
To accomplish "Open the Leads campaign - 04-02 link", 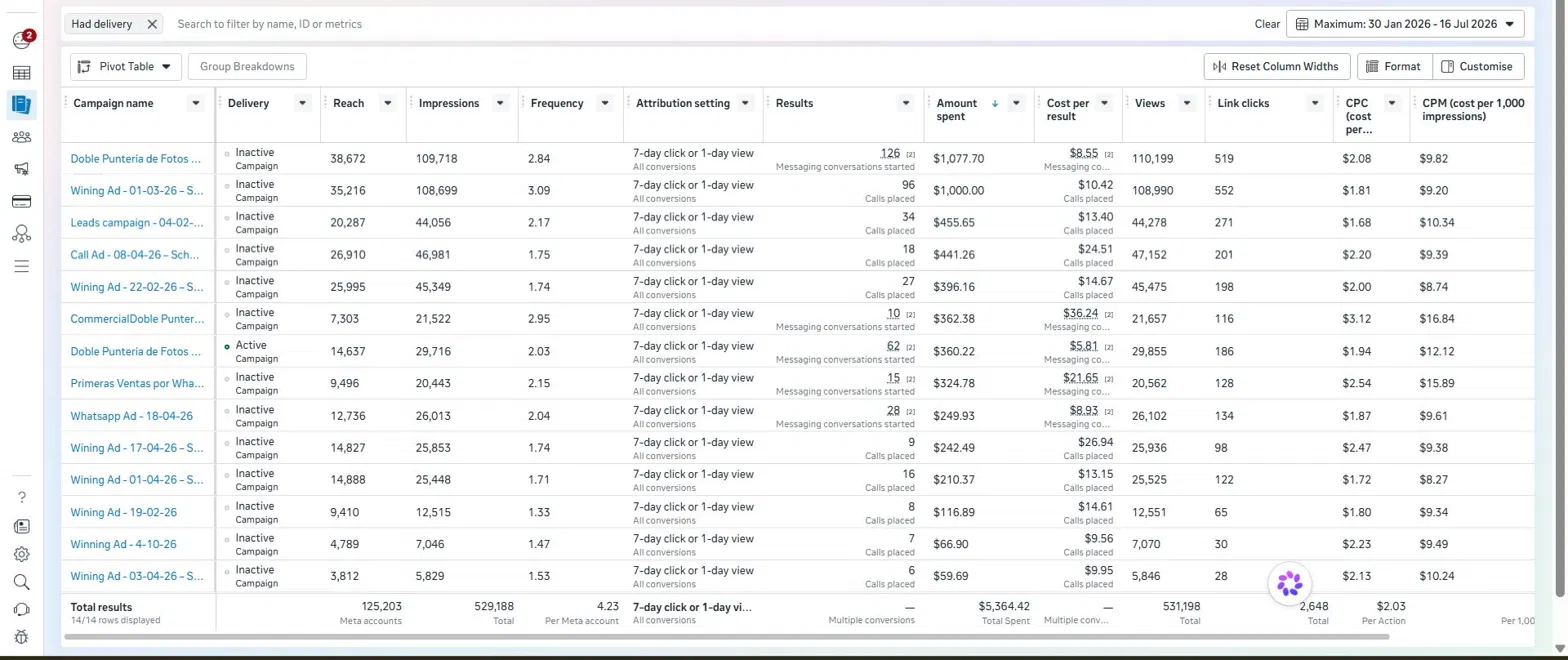I will (137, 222).
